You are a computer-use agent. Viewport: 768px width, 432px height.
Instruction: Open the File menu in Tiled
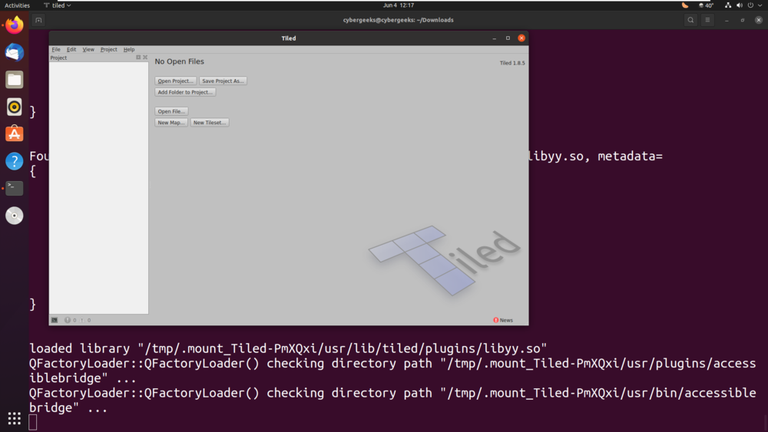pos(56,49)
